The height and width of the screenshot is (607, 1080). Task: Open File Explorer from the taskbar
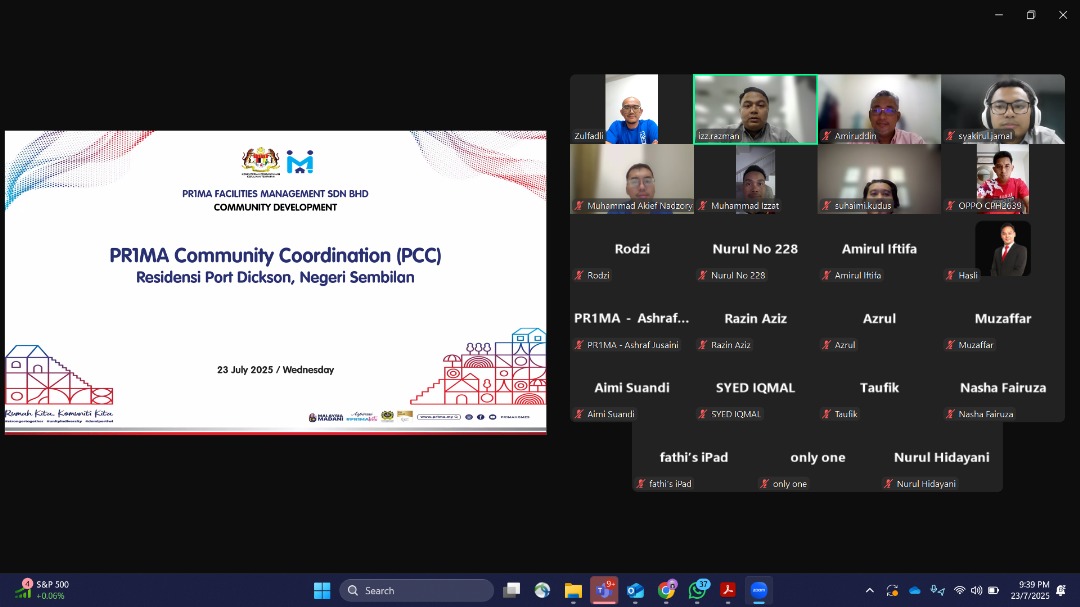(x=573, y=590)
